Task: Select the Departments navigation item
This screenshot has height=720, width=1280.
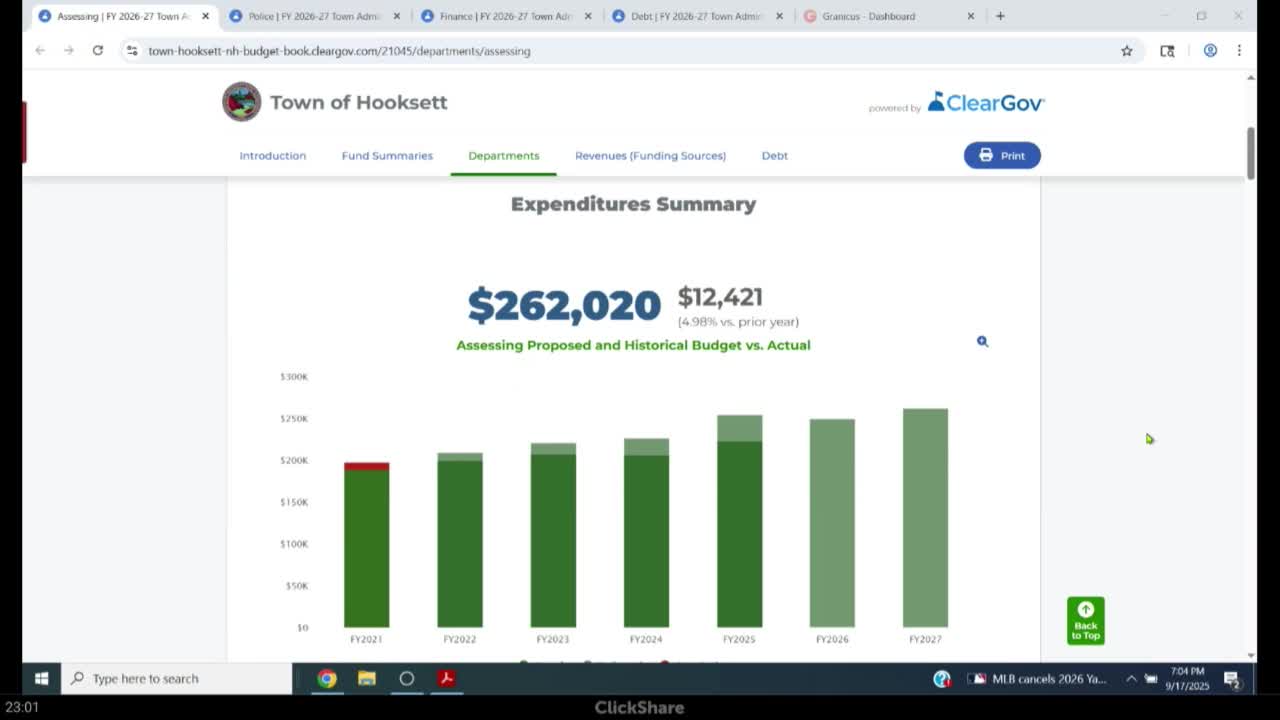Action: point(503,156)
